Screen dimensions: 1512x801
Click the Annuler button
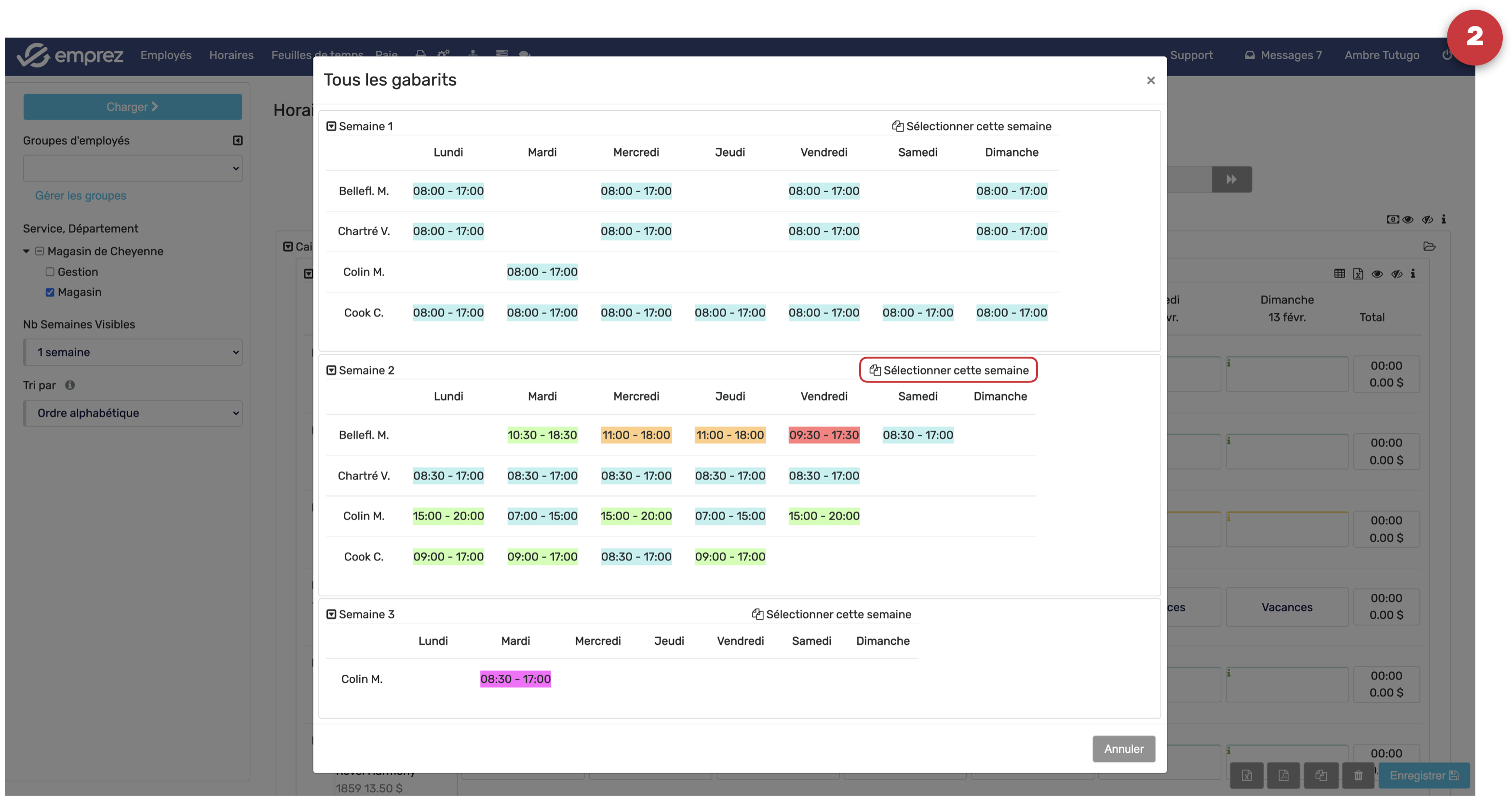coord(1123,749)
